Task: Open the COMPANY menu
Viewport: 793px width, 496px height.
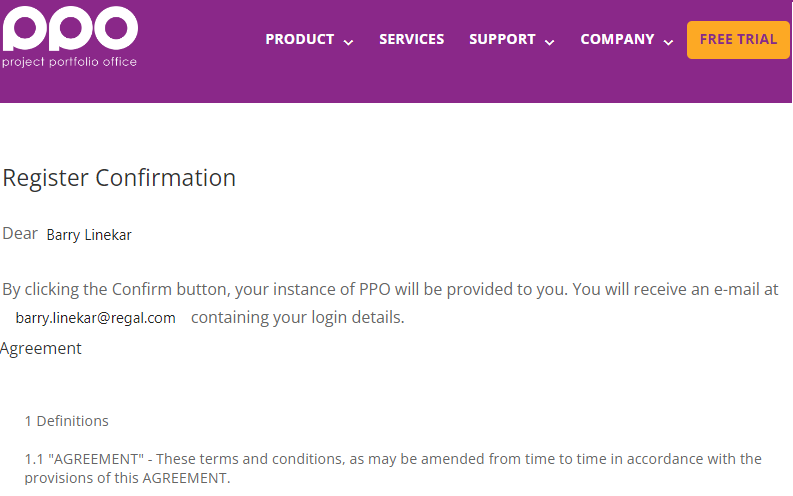Action: pos(617,39)
